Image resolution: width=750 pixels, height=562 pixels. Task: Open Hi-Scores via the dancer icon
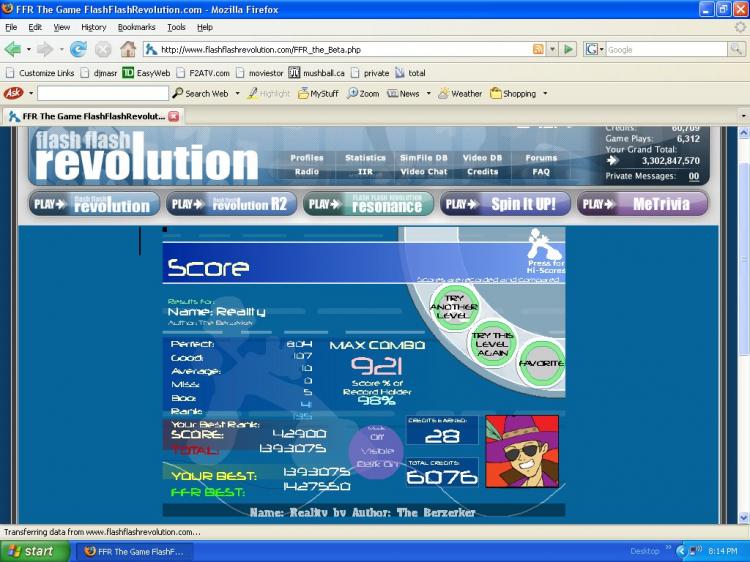545,247
